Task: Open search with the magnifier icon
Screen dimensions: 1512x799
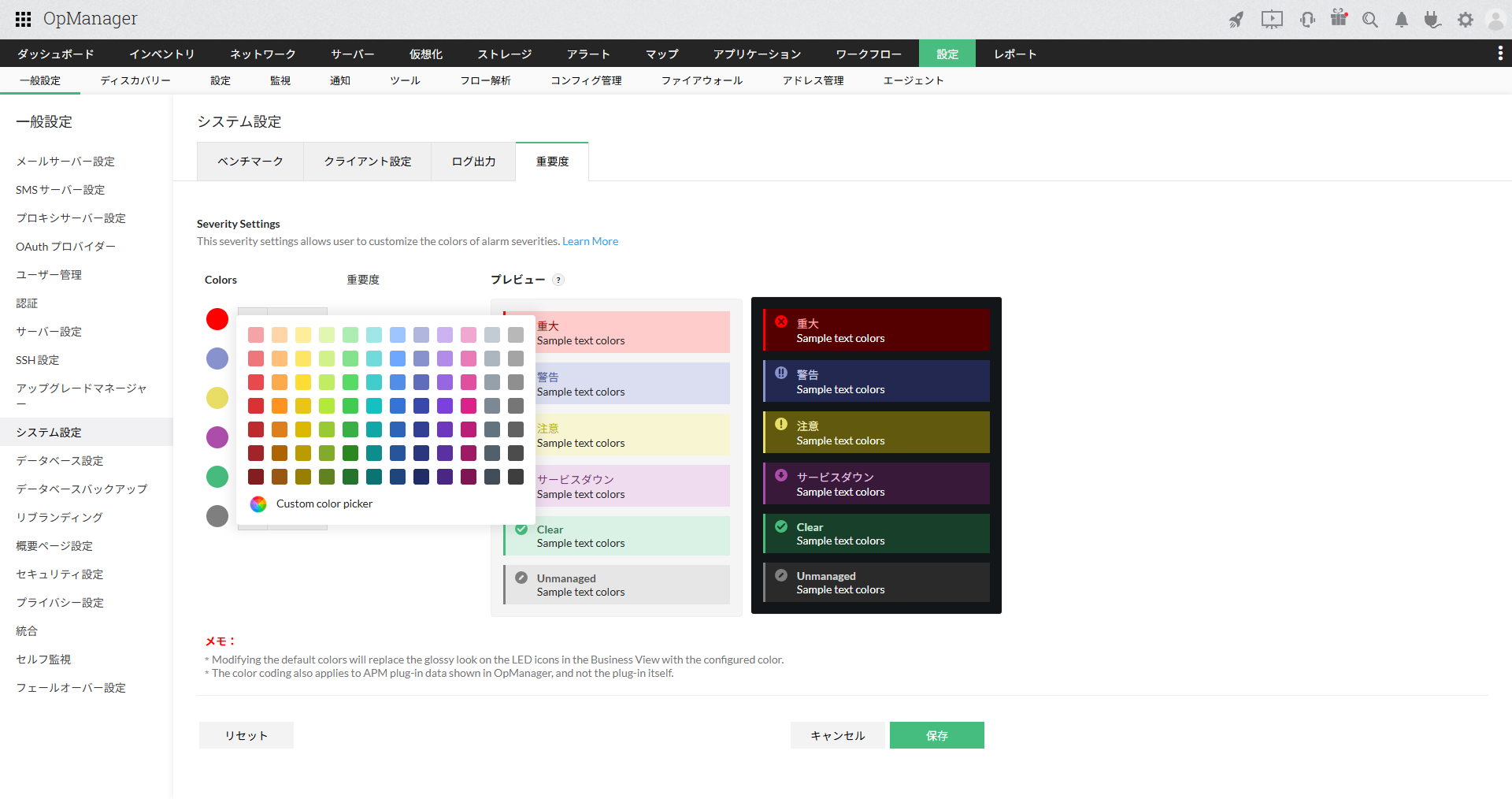Action: (1370, 20)
